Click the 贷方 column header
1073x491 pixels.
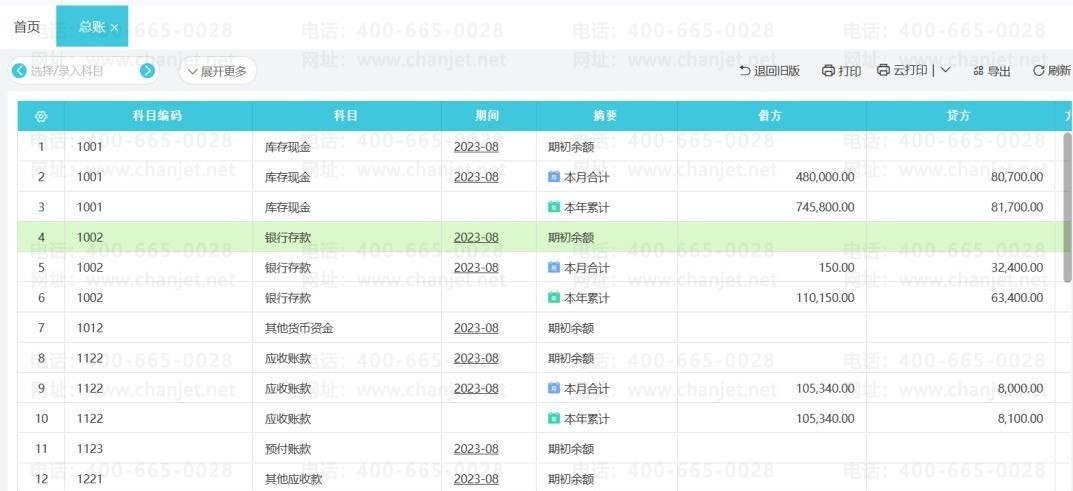click(959, 116)
